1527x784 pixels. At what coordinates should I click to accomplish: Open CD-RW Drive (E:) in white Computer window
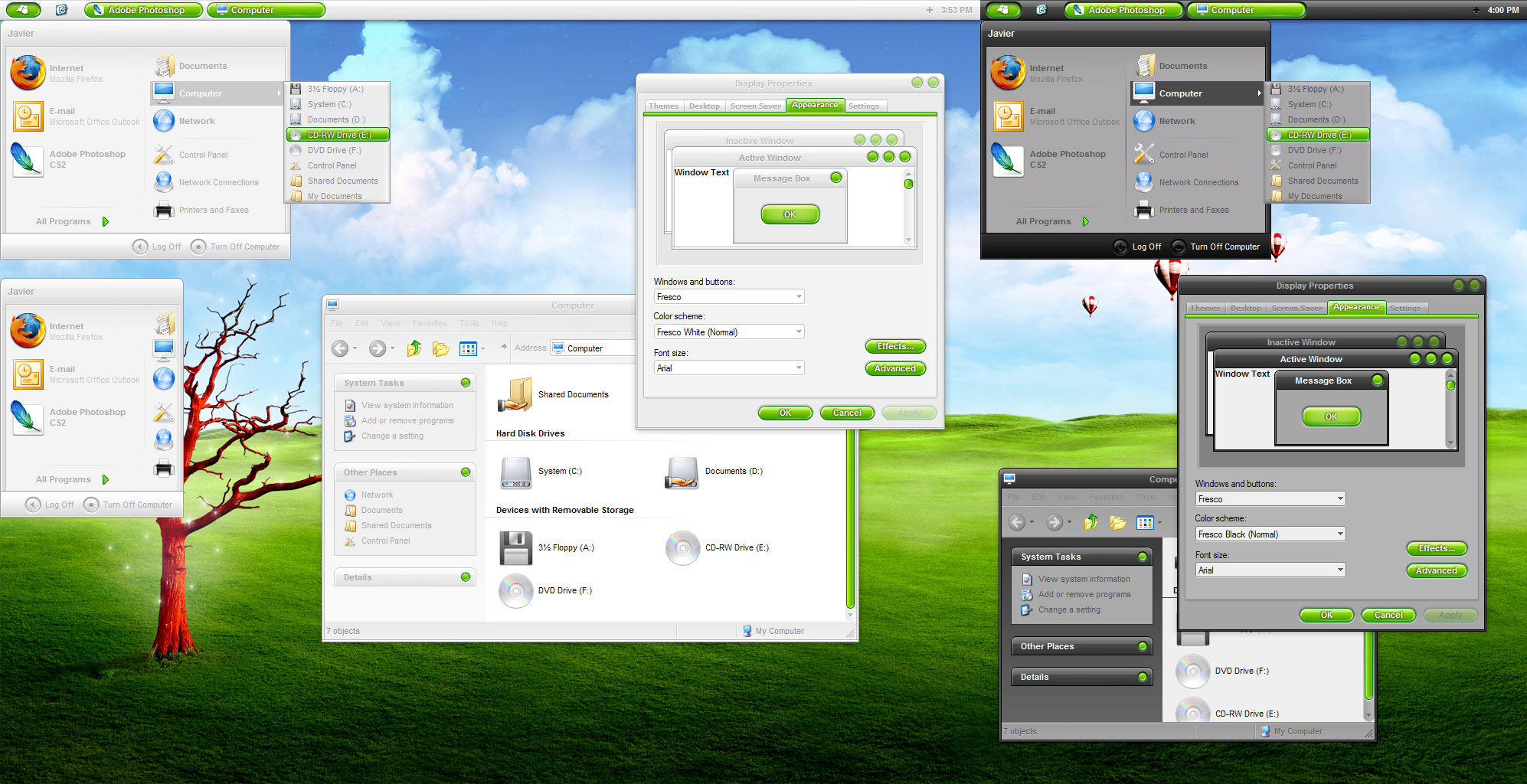(682, 548)
